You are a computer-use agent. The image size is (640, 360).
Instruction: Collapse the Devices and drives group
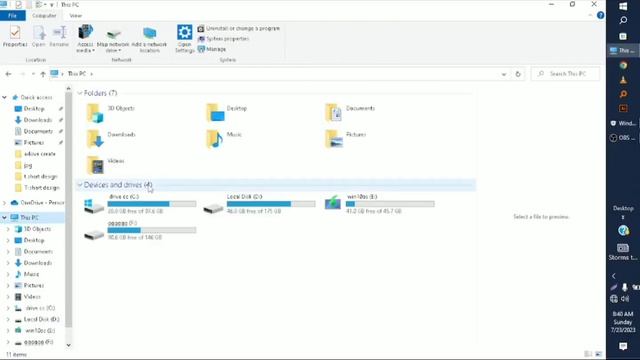(x=80, y=185)
